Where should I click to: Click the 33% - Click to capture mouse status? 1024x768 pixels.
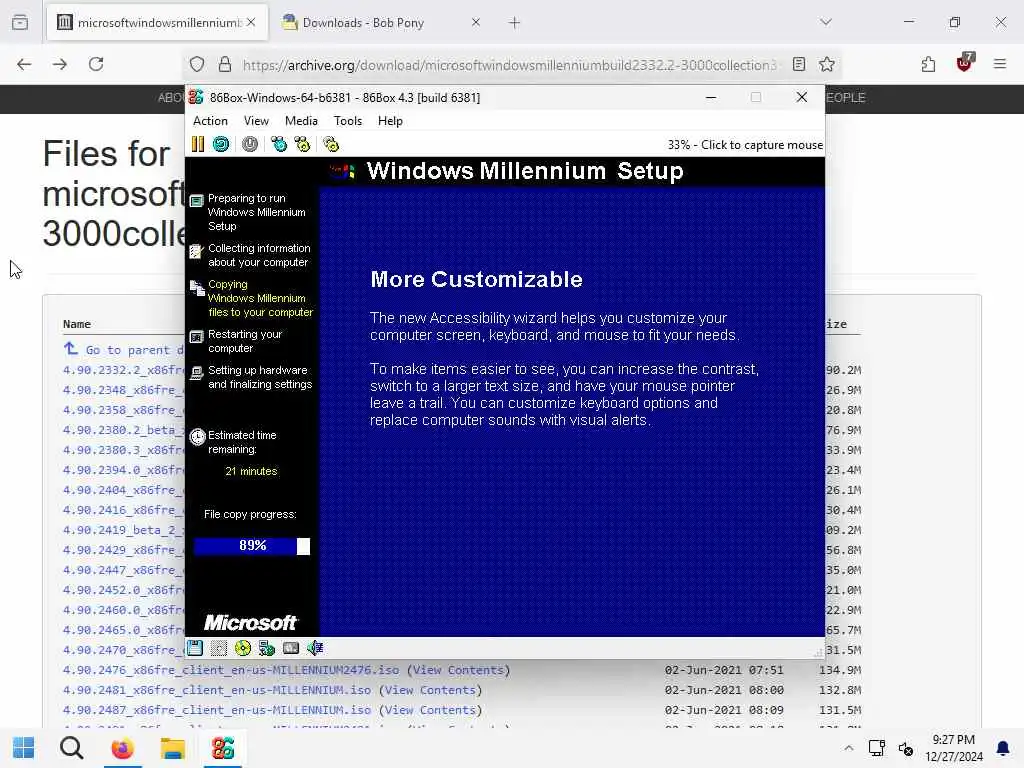pos(745,145)
